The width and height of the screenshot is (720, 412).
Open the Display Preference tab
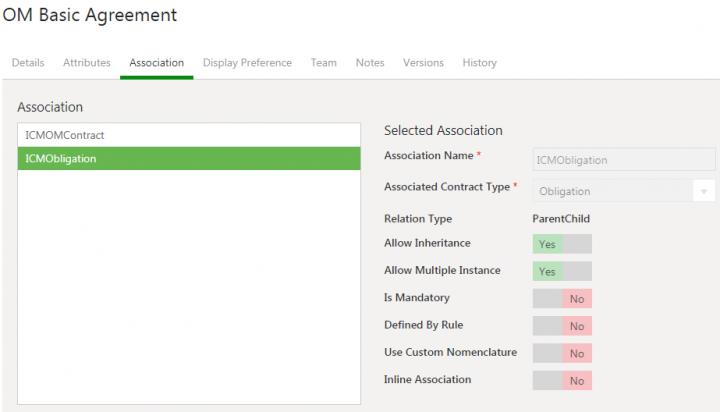(x=247, y=62)
